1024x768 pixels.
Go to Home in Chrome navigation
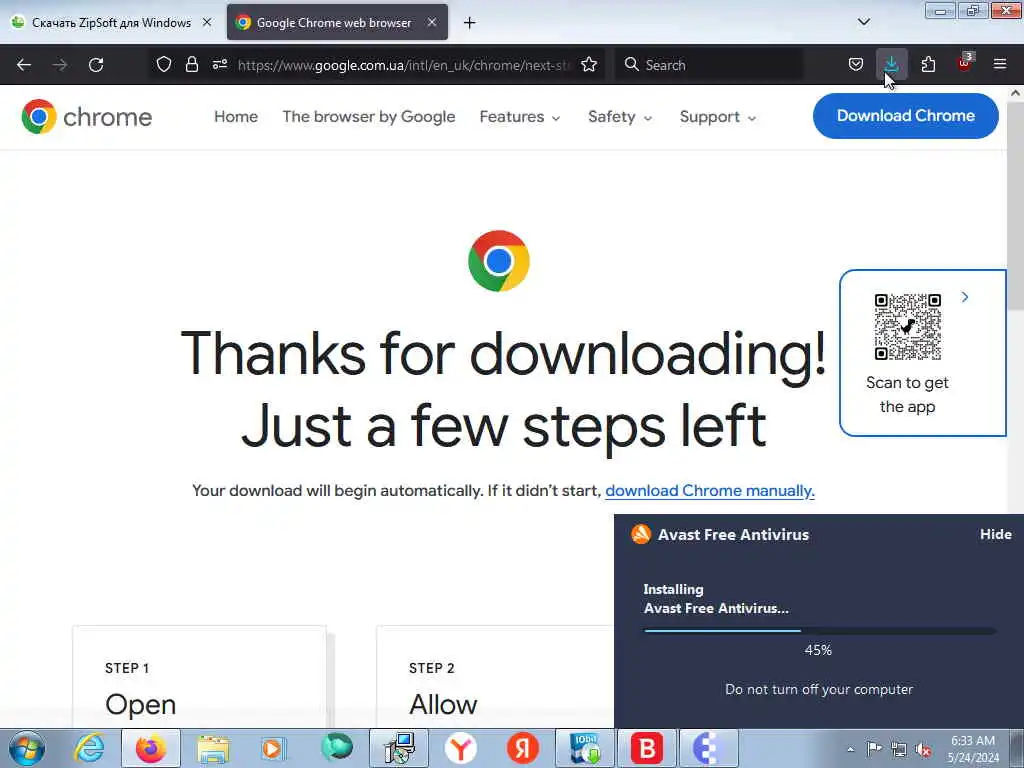[x=236, y=117]
